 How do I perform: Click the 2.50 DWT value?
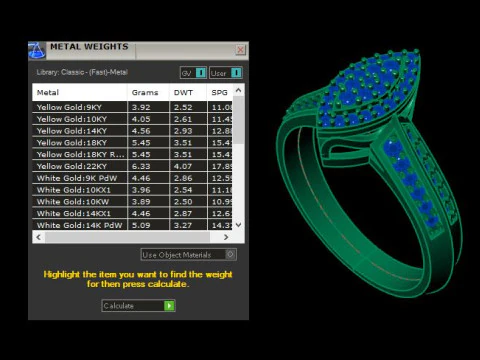tap(183, 202)
